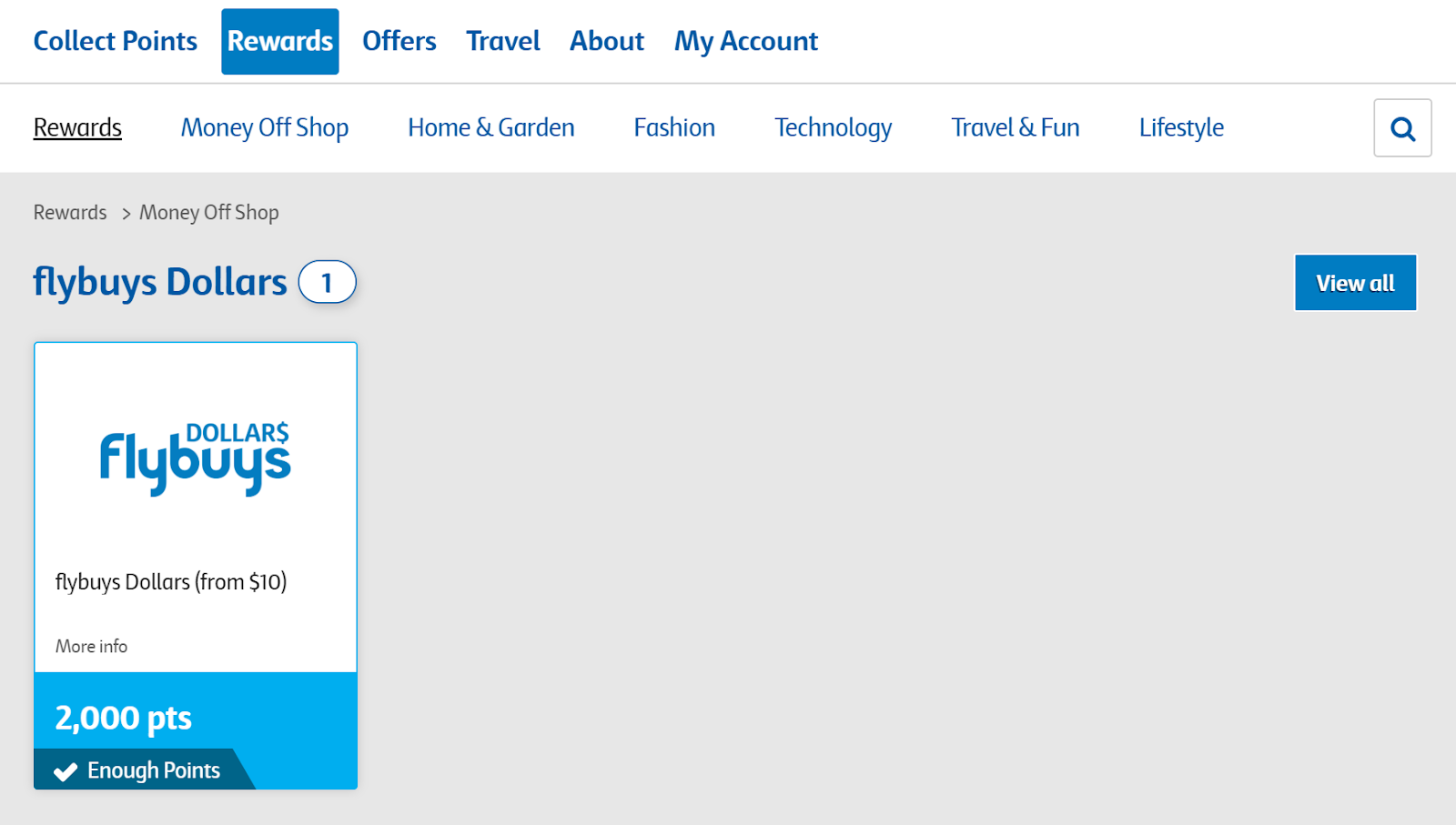Click the Enough Points checkmark badge

(136, 770)
